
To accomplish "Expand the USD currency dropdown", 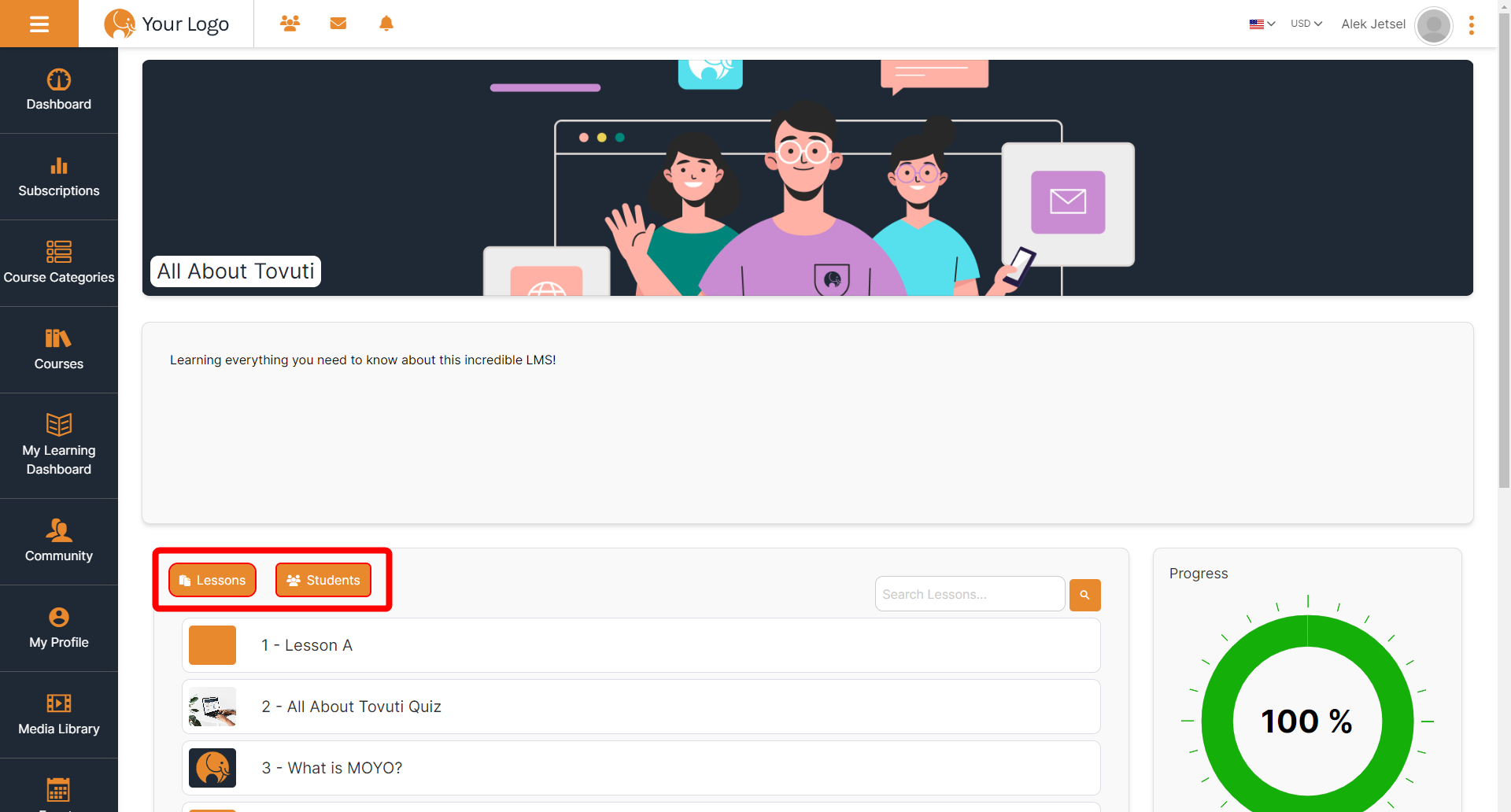I will pyautogui.click(x=1306, y=24).
